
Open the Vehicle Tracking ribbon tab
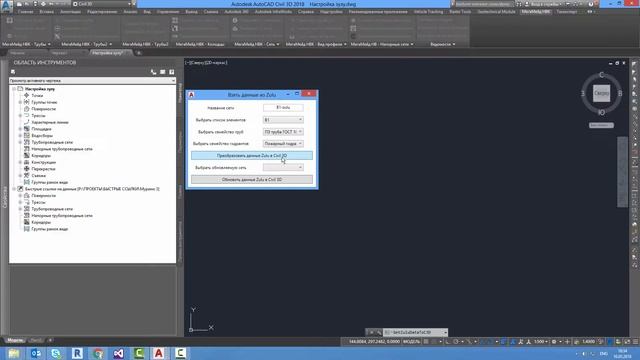[428, 12]
